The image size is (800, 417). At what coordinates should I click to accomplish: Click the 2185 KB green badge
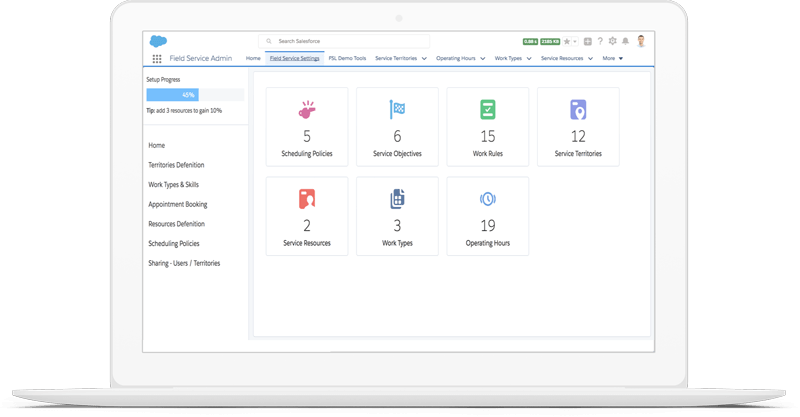click(x=550, y=42)
